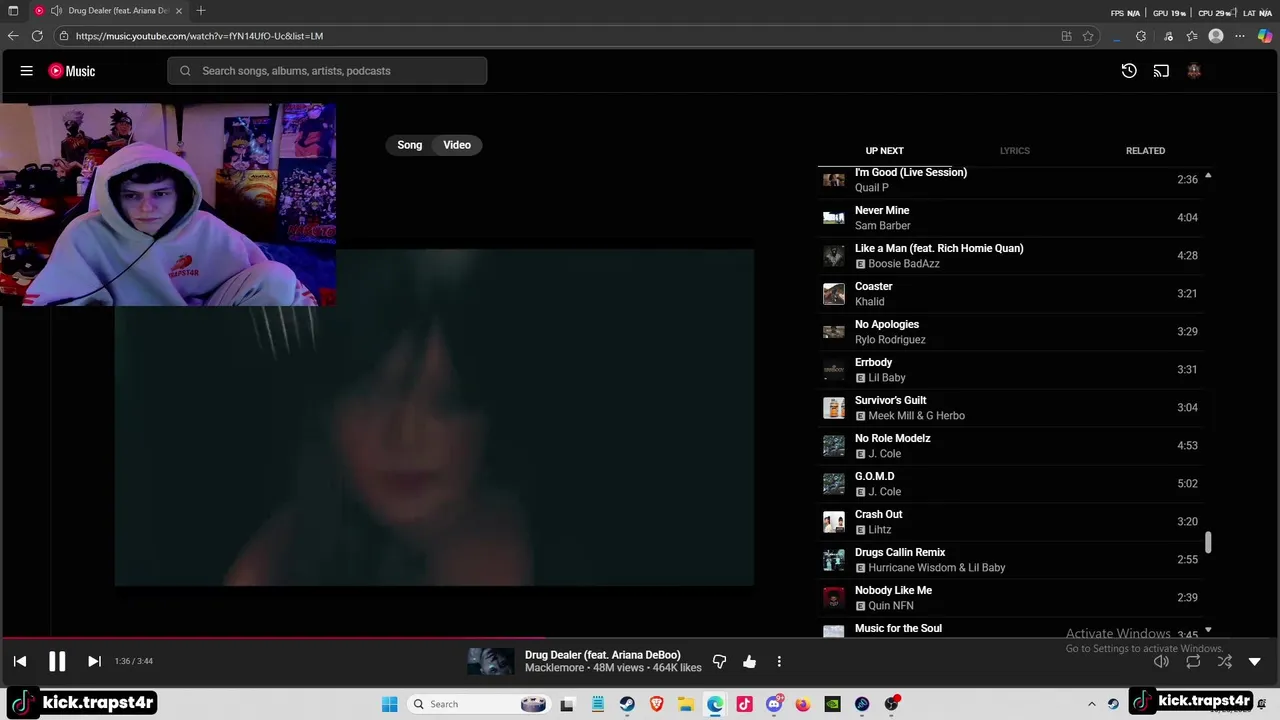Screen dimensions: 1280x720
Task: Mute the player volume
Action: pos(1161,661)
